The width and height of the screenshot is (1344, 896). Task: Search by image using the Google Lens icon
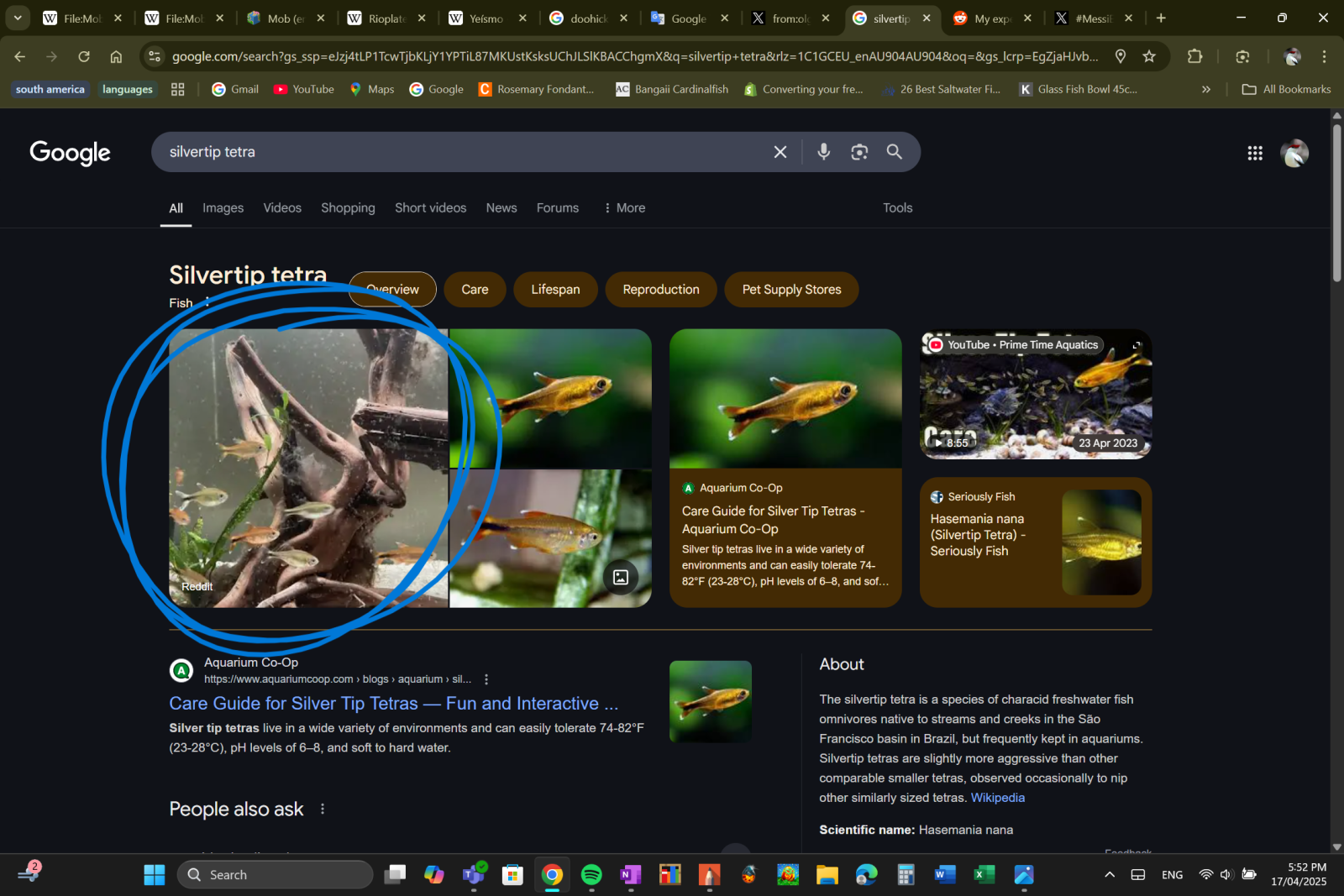[858, 152]
